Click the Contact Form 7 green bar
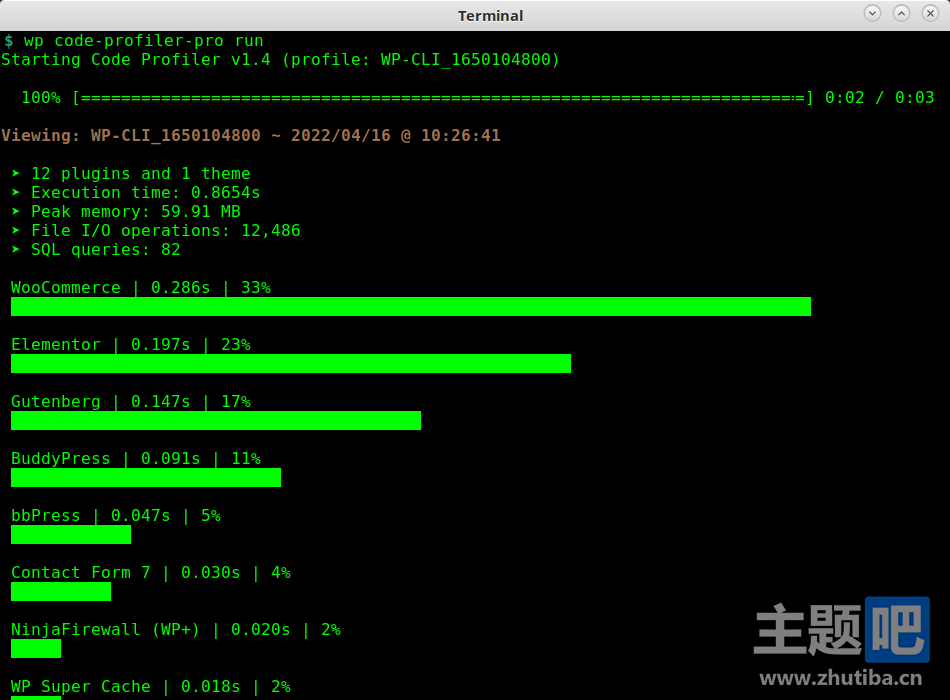Image resolution: width=950 pixels, height=700 pixels. pos(61,592)
